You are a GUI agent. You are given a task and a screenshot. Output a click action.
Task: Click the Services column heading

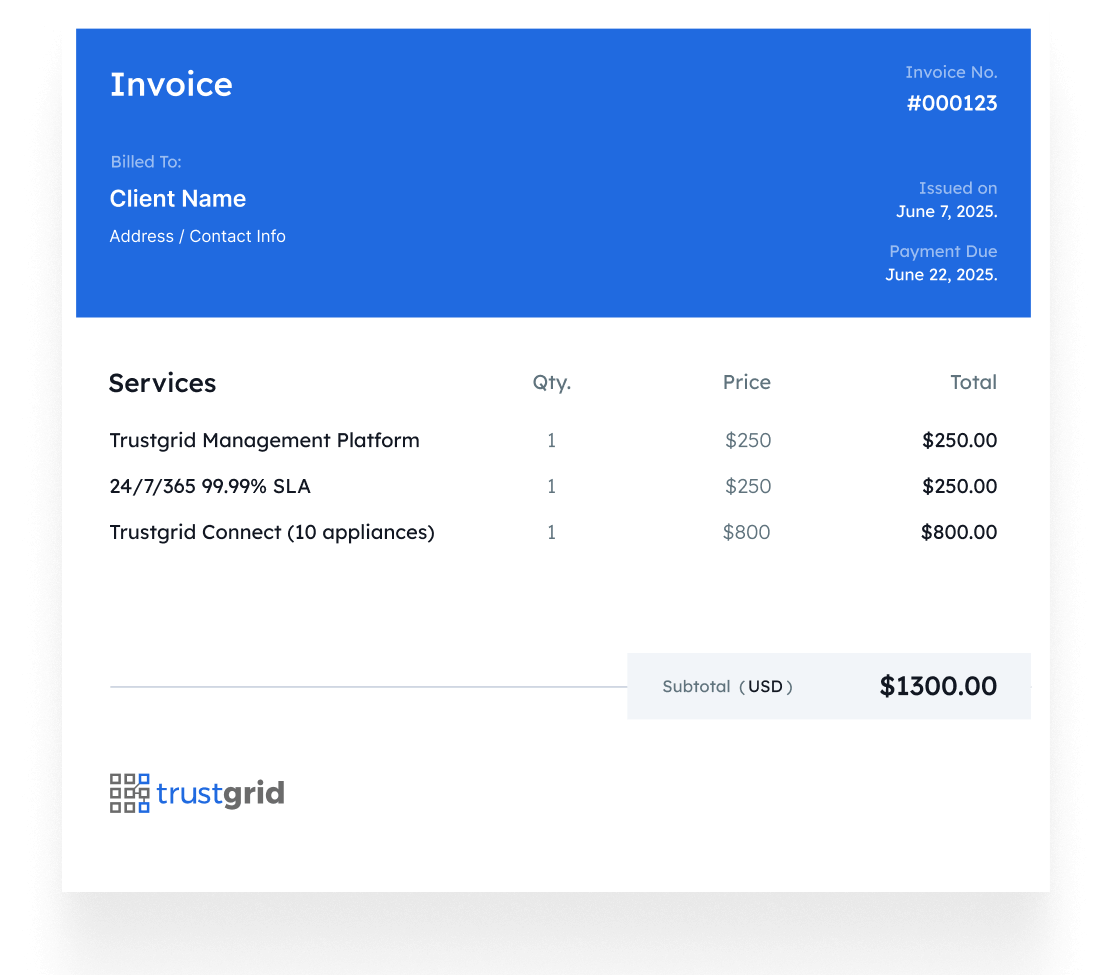(x=162, y=383)
